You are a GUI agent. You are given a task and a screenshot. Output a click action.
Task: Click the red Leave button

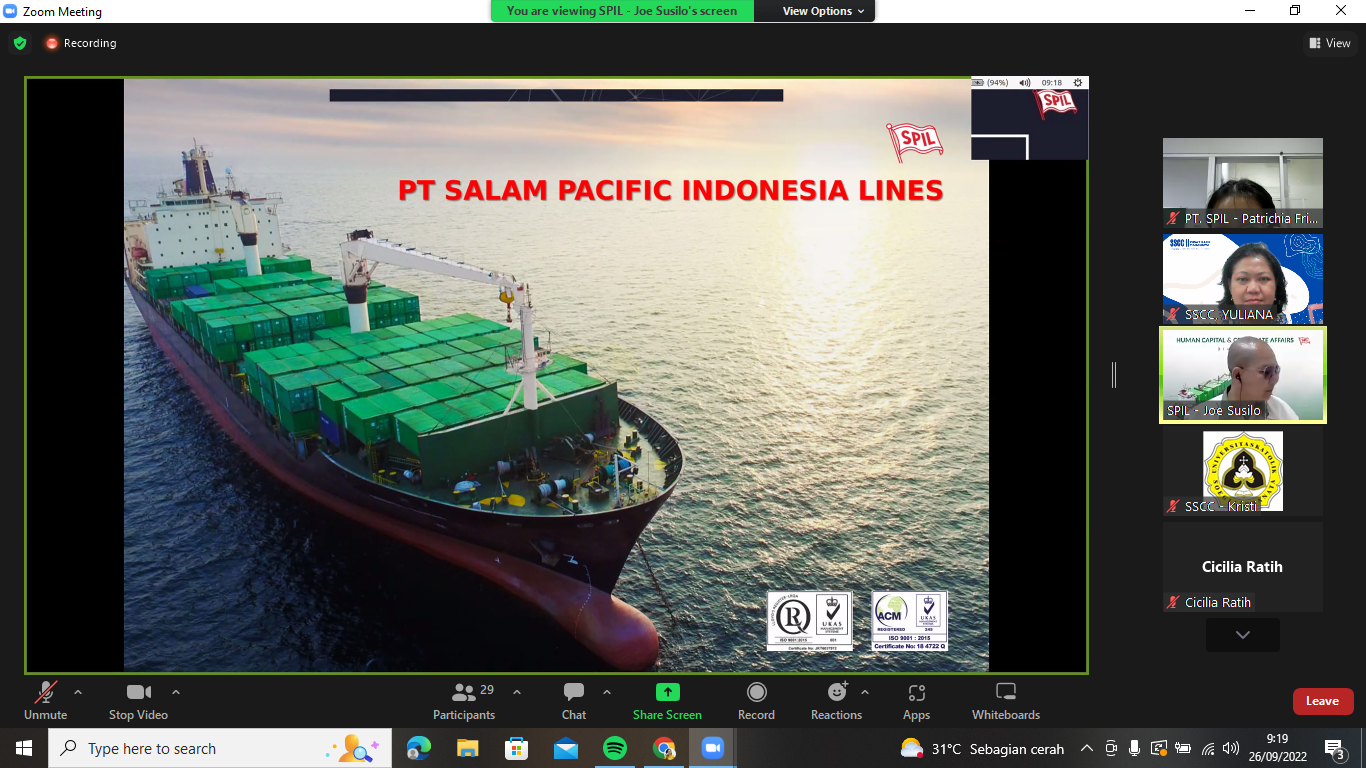[1323, 701]
